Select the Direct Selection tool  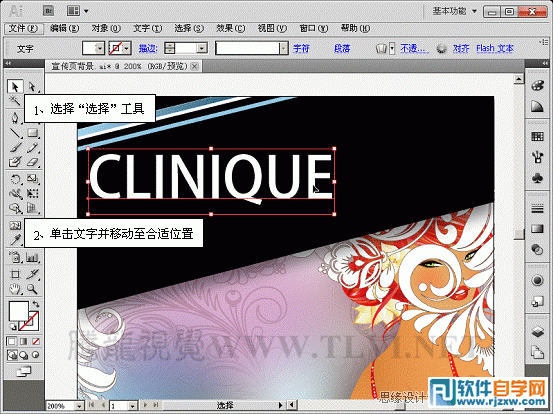coord(32,86)
